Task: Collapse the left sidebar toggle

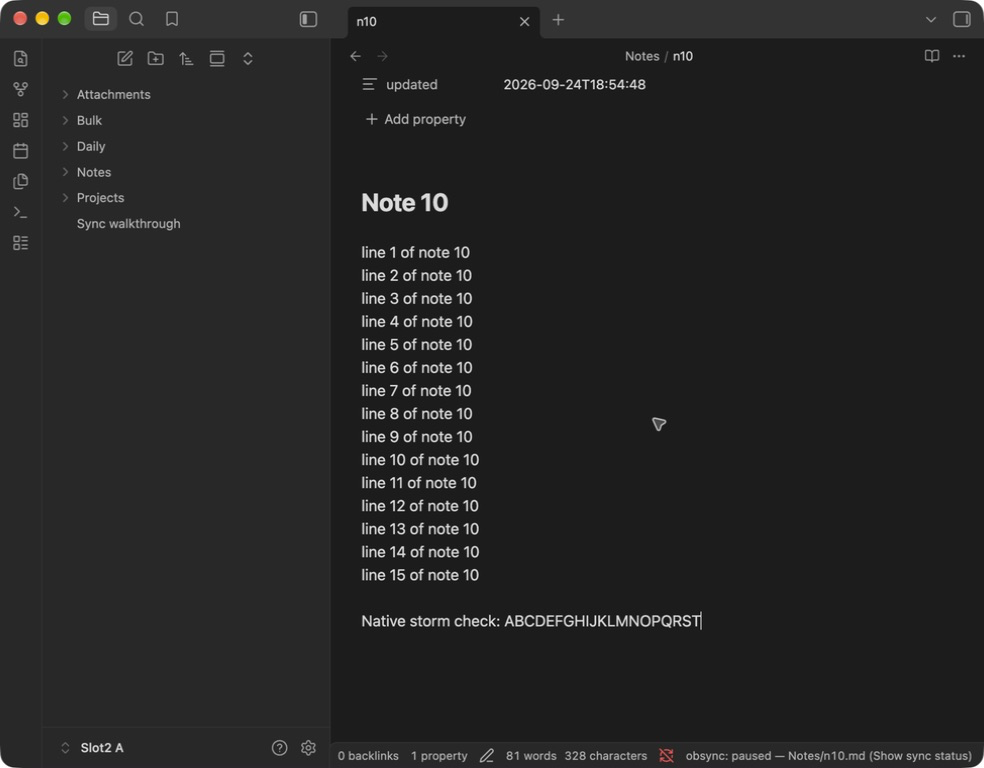Action: point(308,19)
